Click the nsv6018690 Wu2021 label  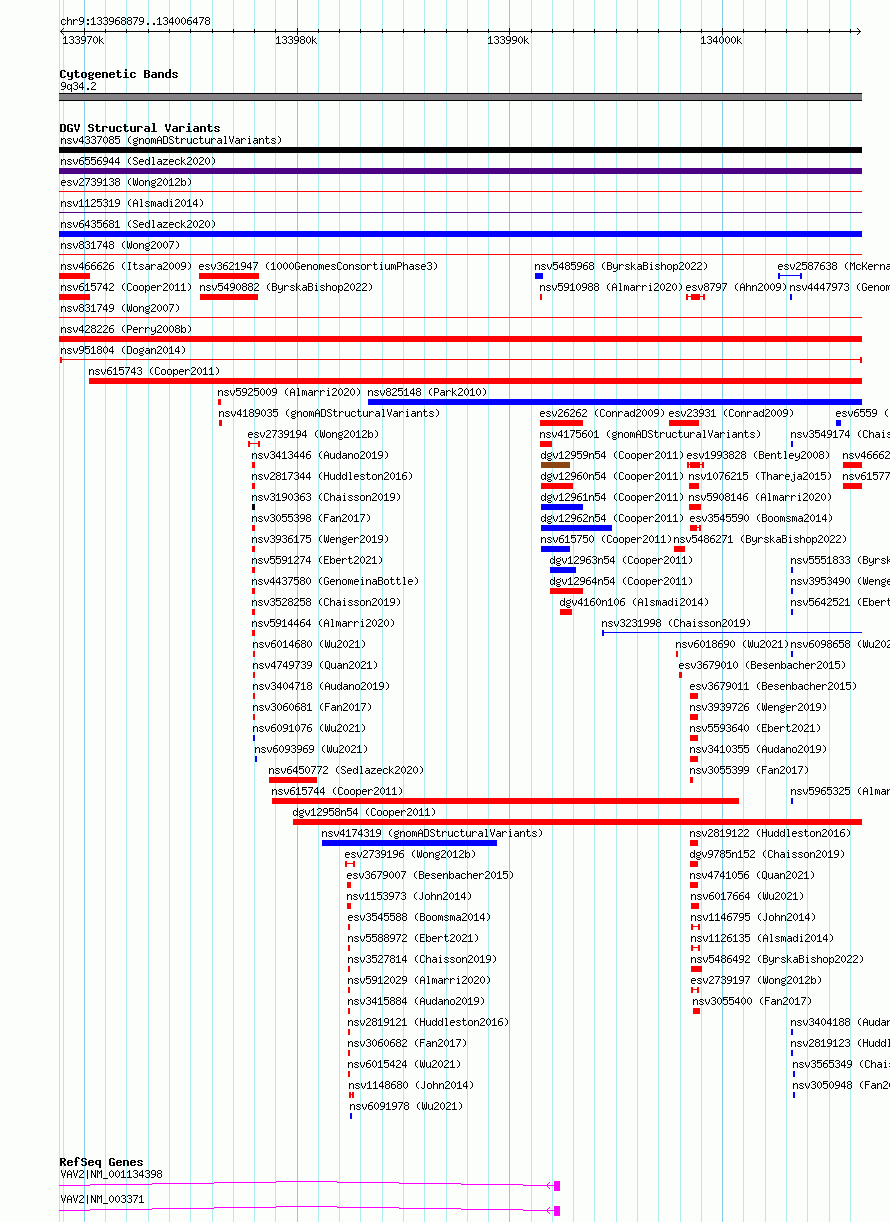click(x=733, y=644)
